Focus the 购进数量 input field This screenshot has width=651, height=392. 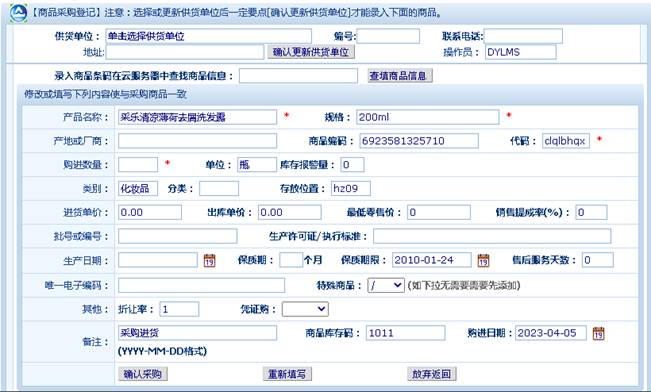tap(138, 164)
